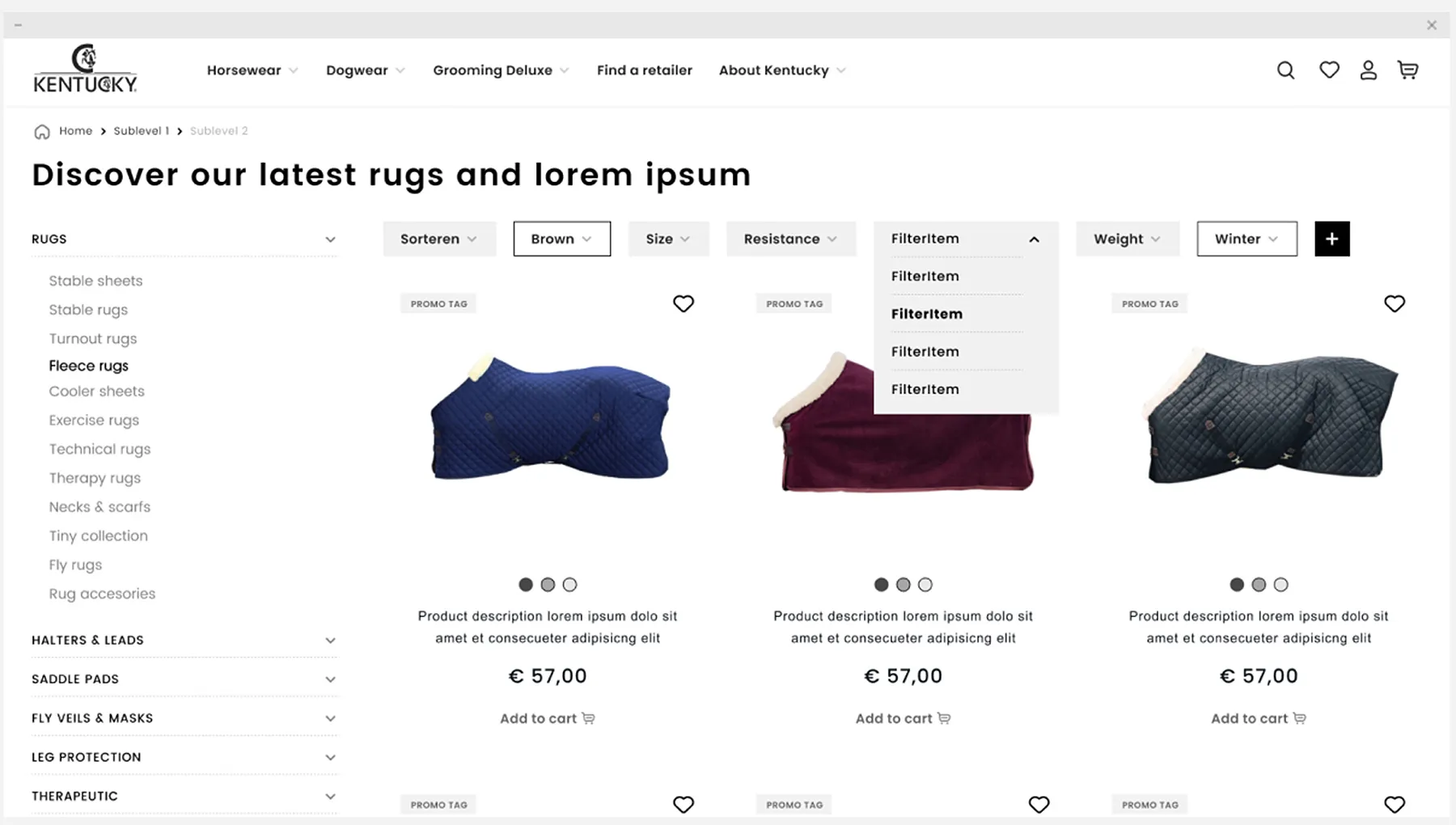Open wishlist heart icon in header
This screenshot has width=1456, height=825.
coord(1329,70)
